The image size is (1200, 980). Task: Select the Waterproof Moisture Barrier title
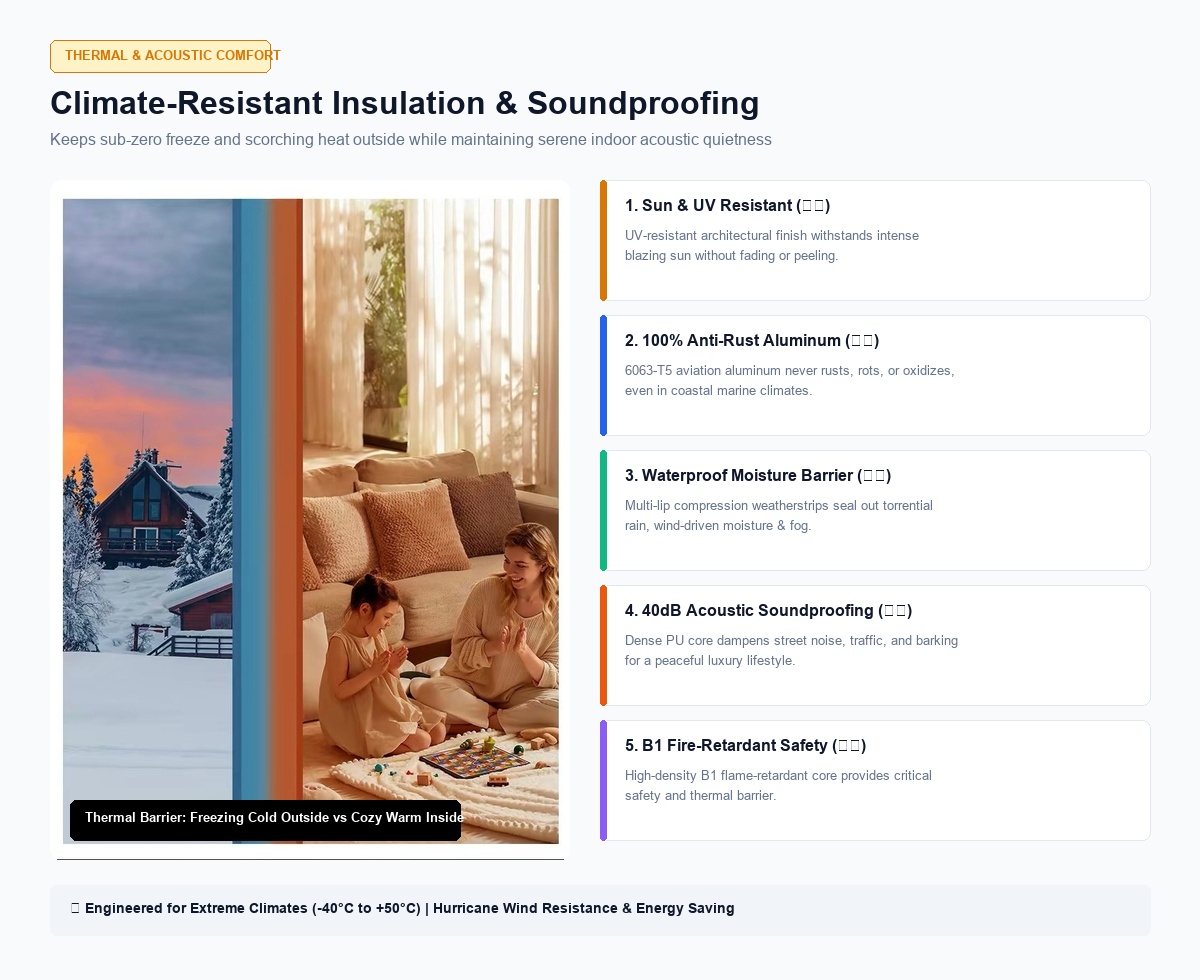pos(758,475)
